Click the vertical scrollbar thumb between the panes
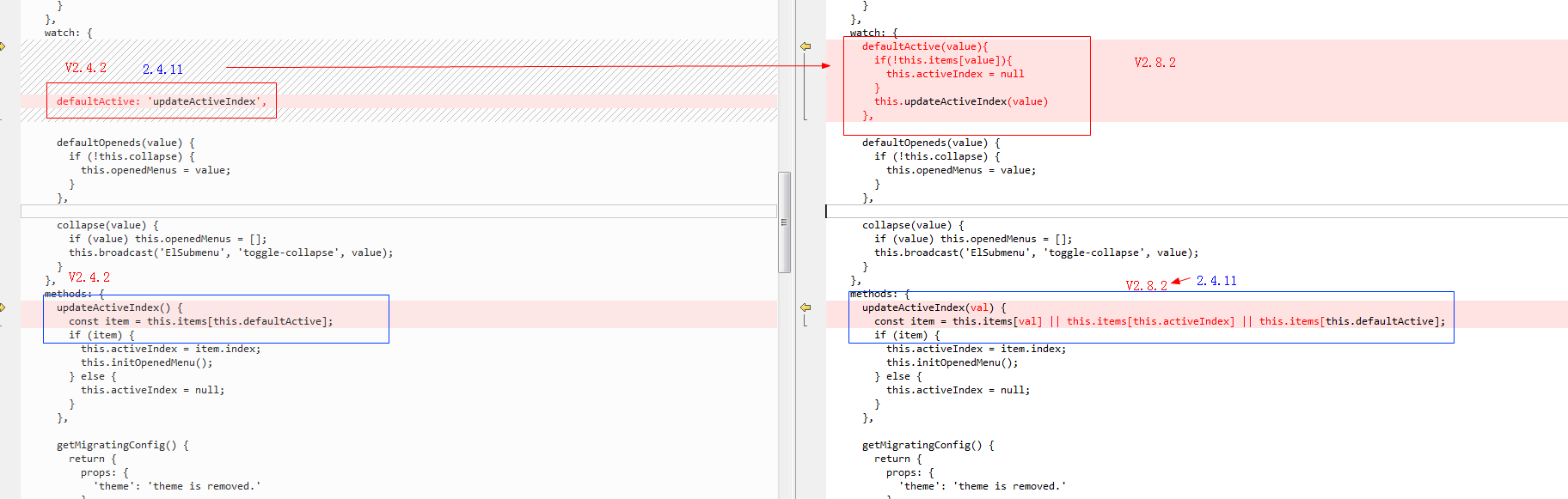The height and width of the screenshot is (499, 1568). [784, 222]
